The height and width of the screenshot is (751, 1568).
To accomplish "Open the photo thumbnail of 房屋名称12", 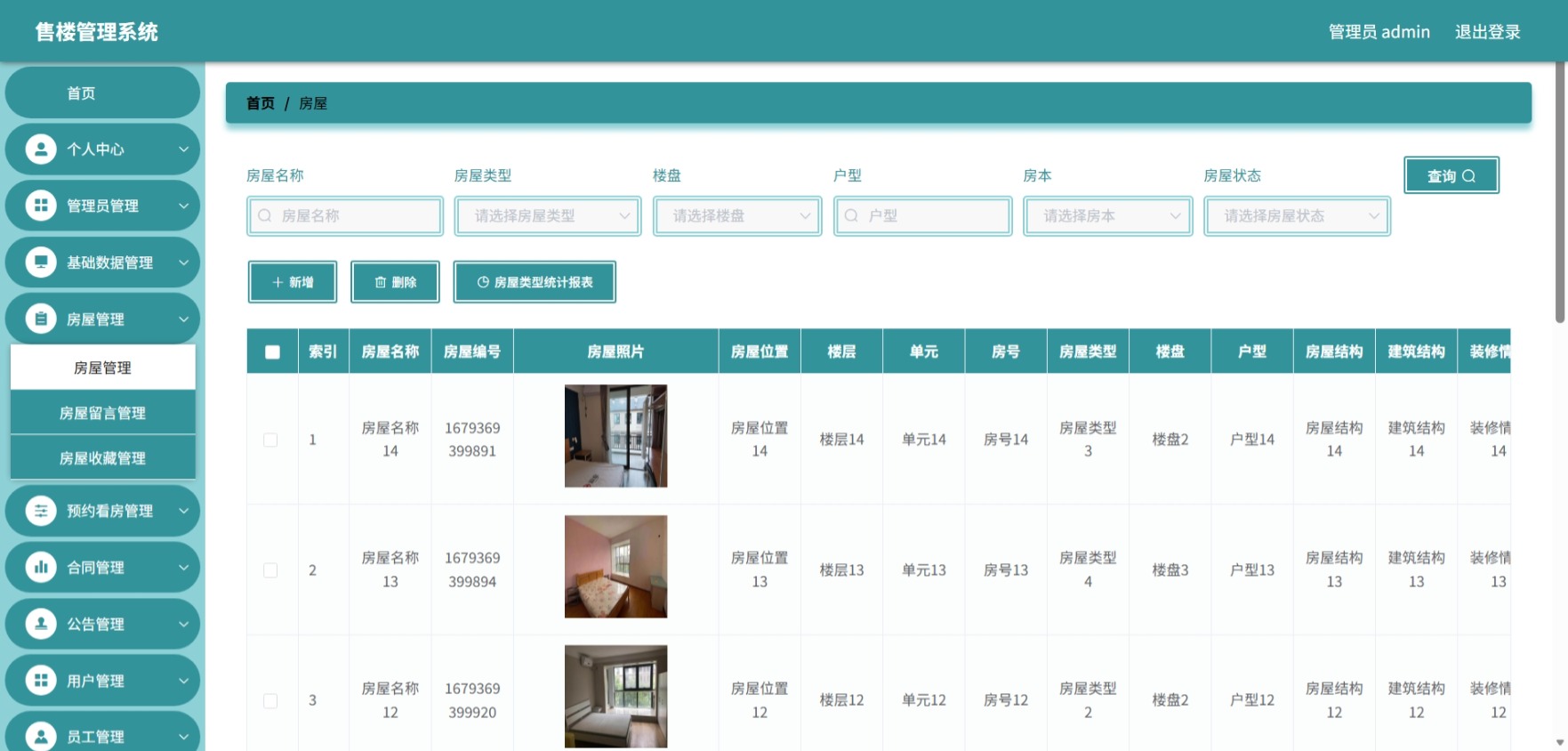I will tap(615, 697).
